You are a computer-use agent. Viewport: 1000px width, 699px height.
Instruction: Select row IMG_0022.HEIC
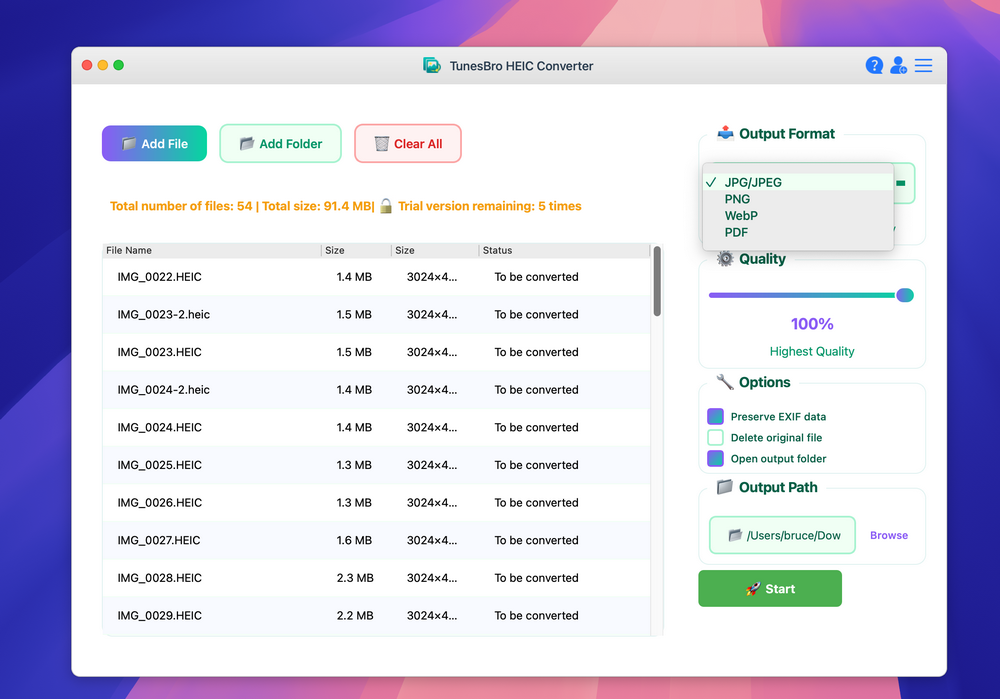pyautogui.click(x=376, y=277)
